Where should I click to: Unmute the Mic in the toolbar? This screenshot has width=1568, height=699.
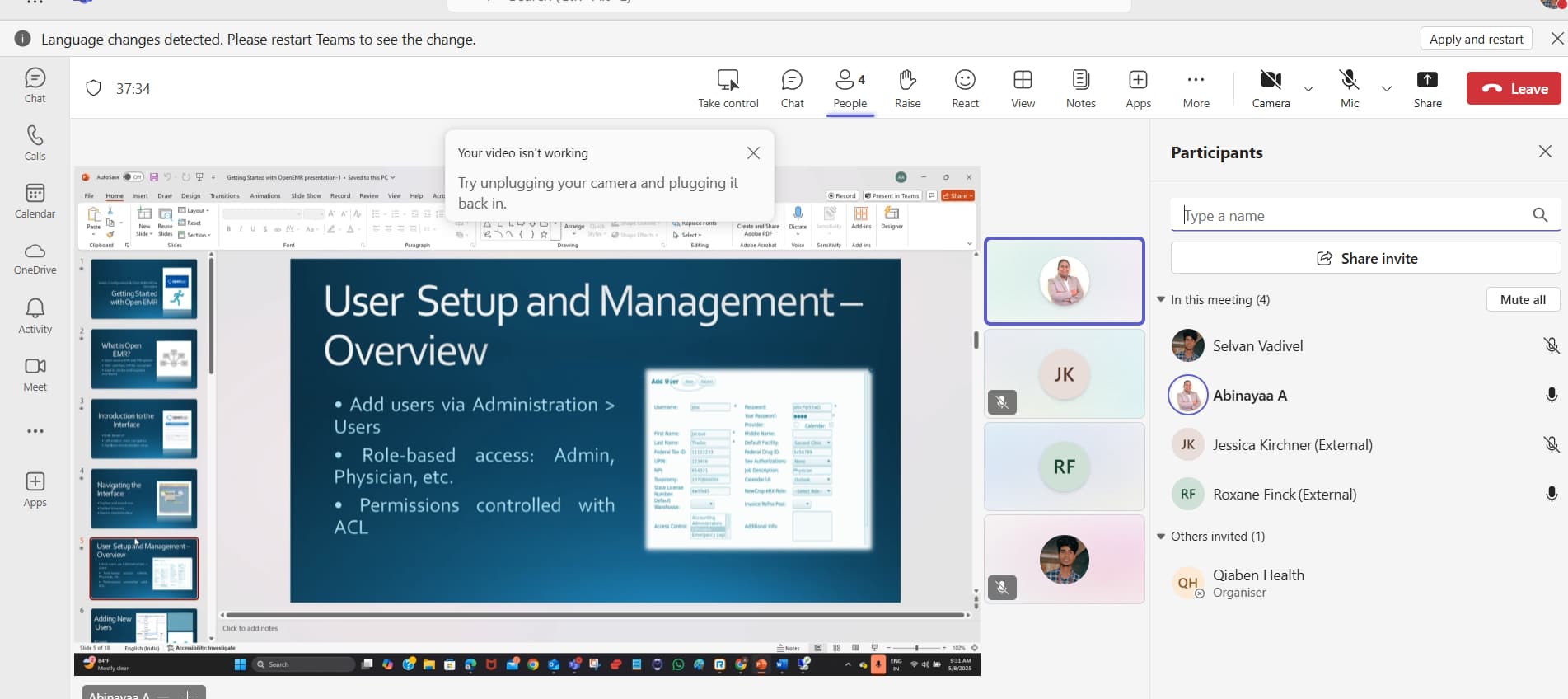tap(1350, 89)
